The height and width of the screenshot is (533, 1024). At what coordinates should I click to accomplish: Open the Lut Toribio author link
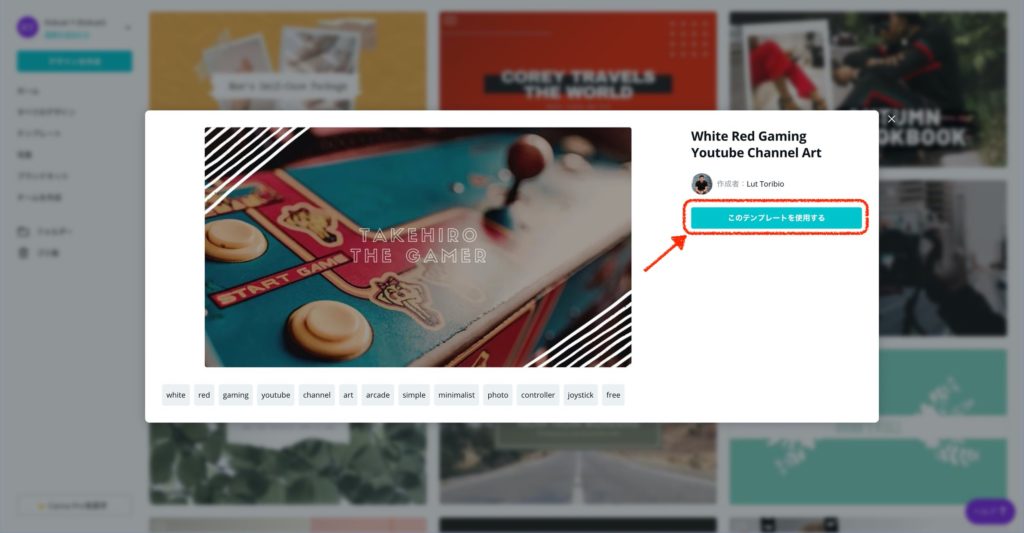click(x=765, y=184)
